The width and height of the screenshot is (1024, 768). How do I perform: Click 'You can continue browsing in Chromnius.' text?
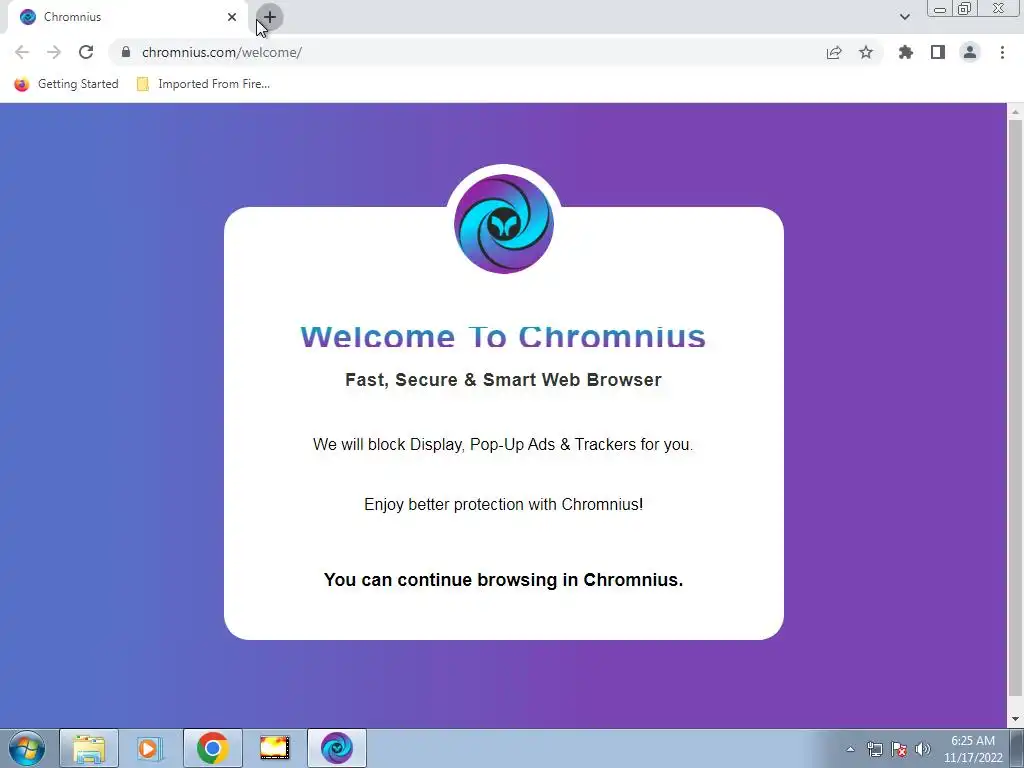[504, 579]
